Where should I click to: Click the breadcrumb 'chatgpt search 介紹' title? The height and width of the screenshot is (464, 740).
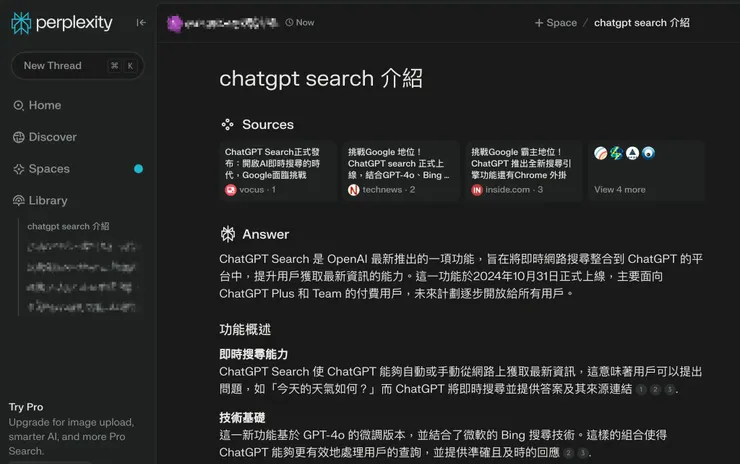pos(641,23)
